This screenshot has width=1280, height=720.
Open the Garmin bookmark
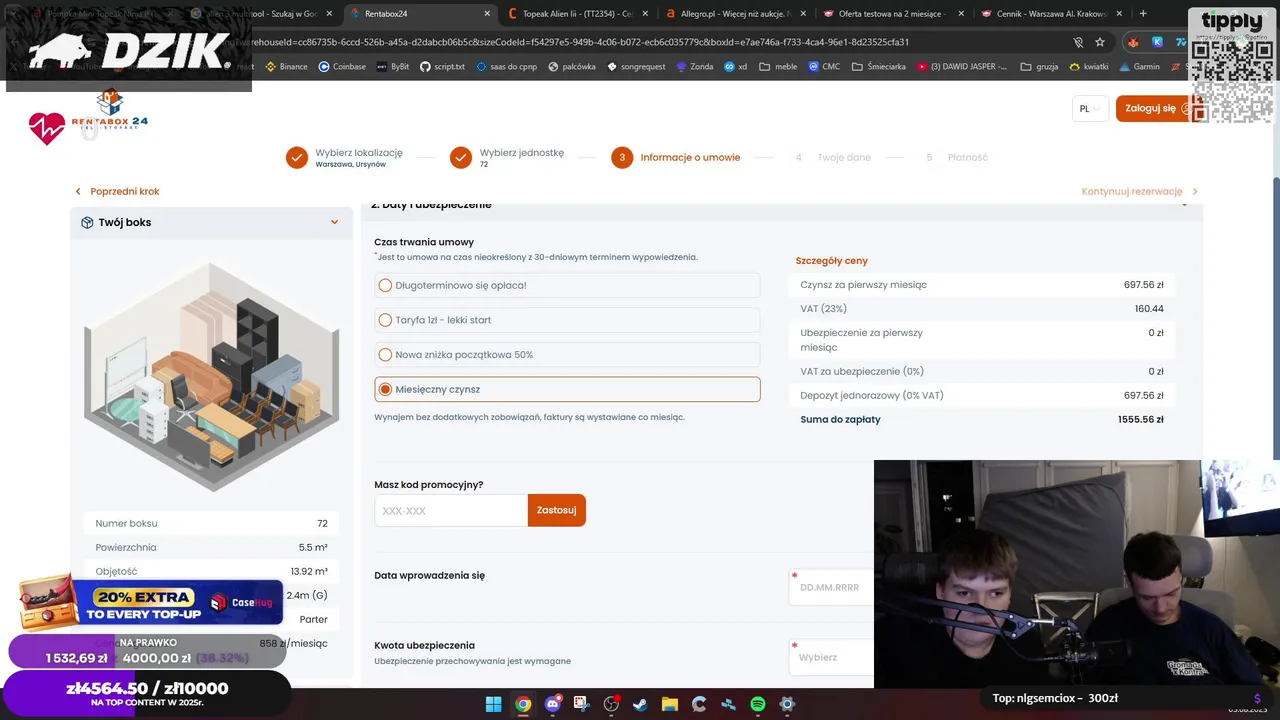(x=1140, y=67)
